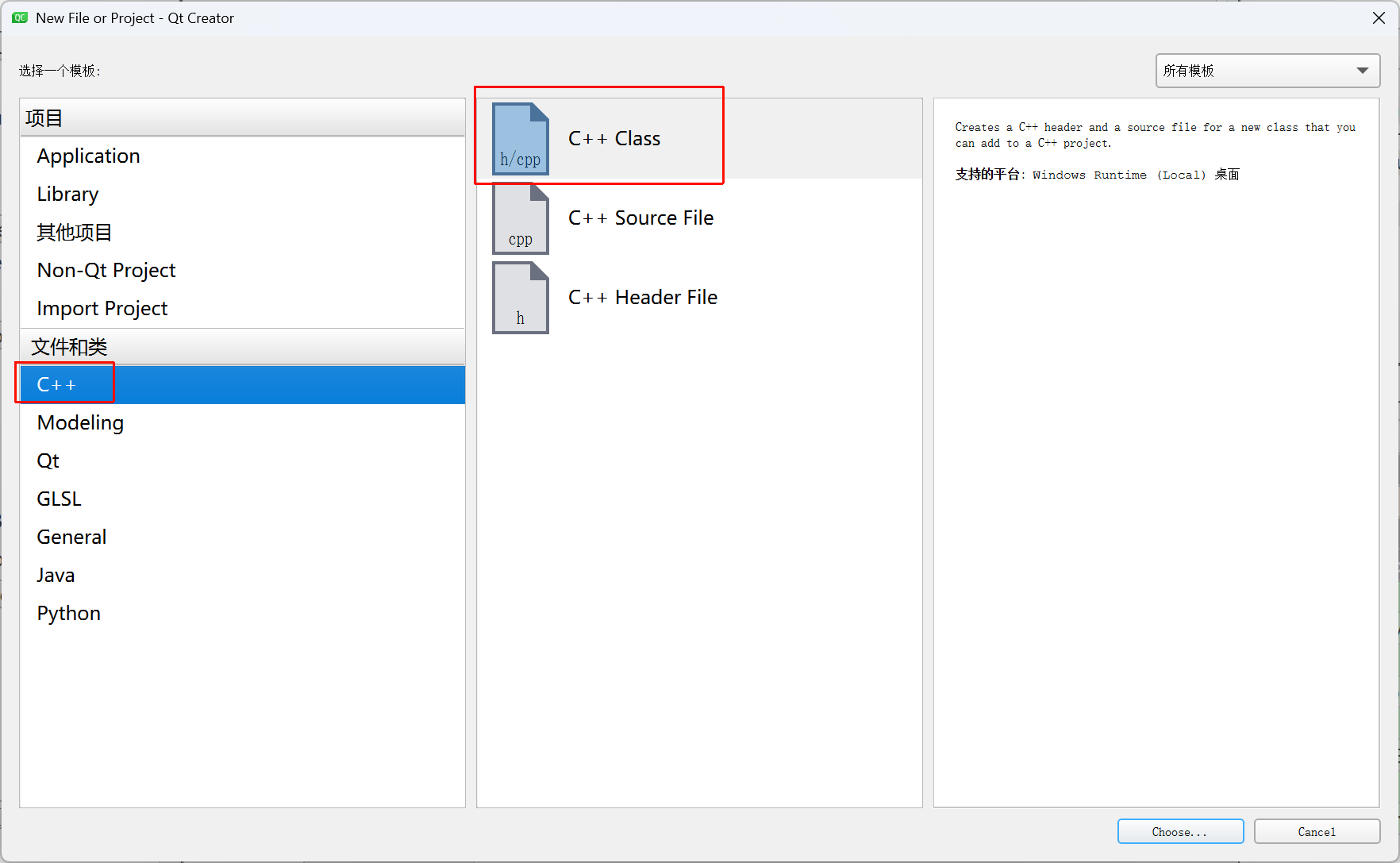Open the 所有模板 template filter dropdown
The width and height of the screenshot is (1400, 863).
(x=1267, y=71)
